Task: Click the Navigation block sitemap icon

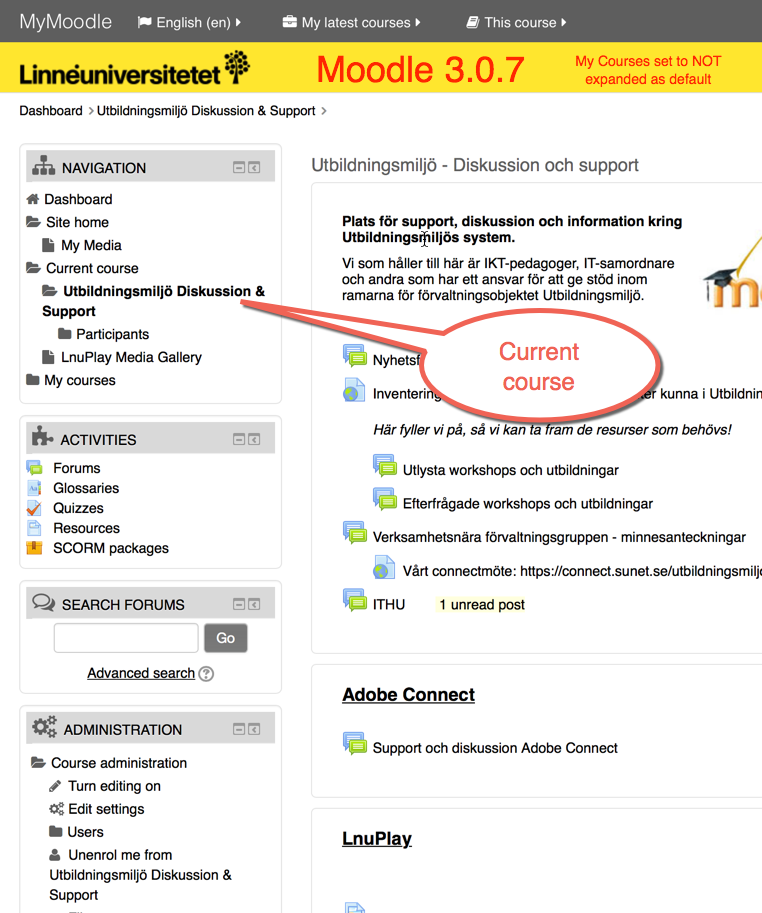Action: [44, 166]
